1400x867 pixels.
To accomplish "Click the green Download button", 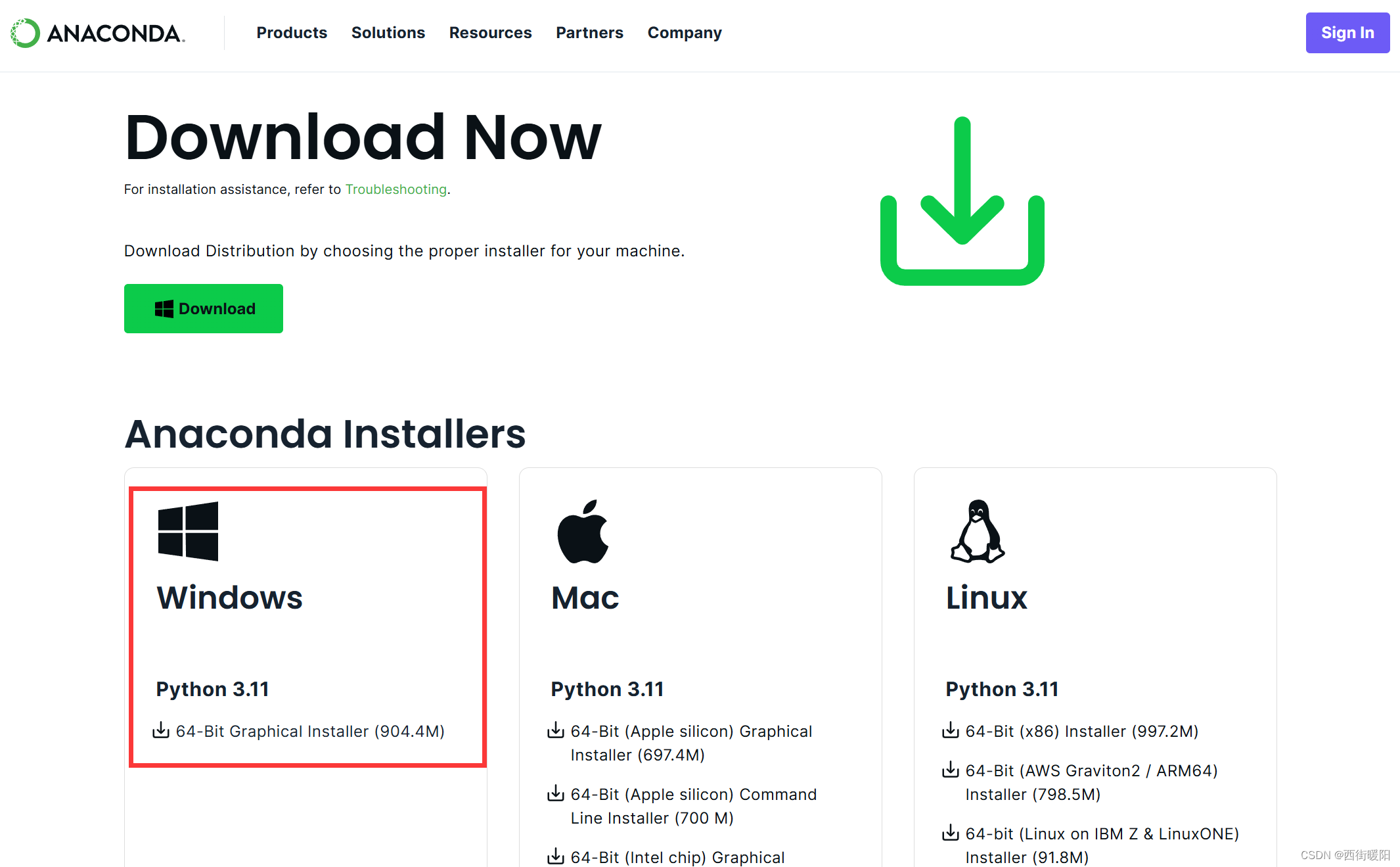I will pos(204,308).
